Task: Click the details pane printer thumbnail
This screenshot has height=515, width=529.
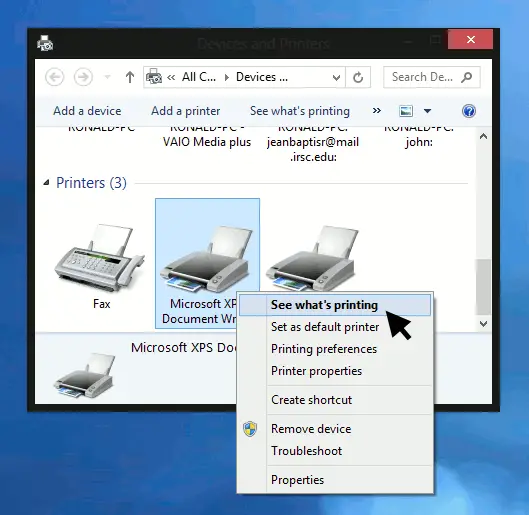Action: pyautogui.click(x=84, y=376)
